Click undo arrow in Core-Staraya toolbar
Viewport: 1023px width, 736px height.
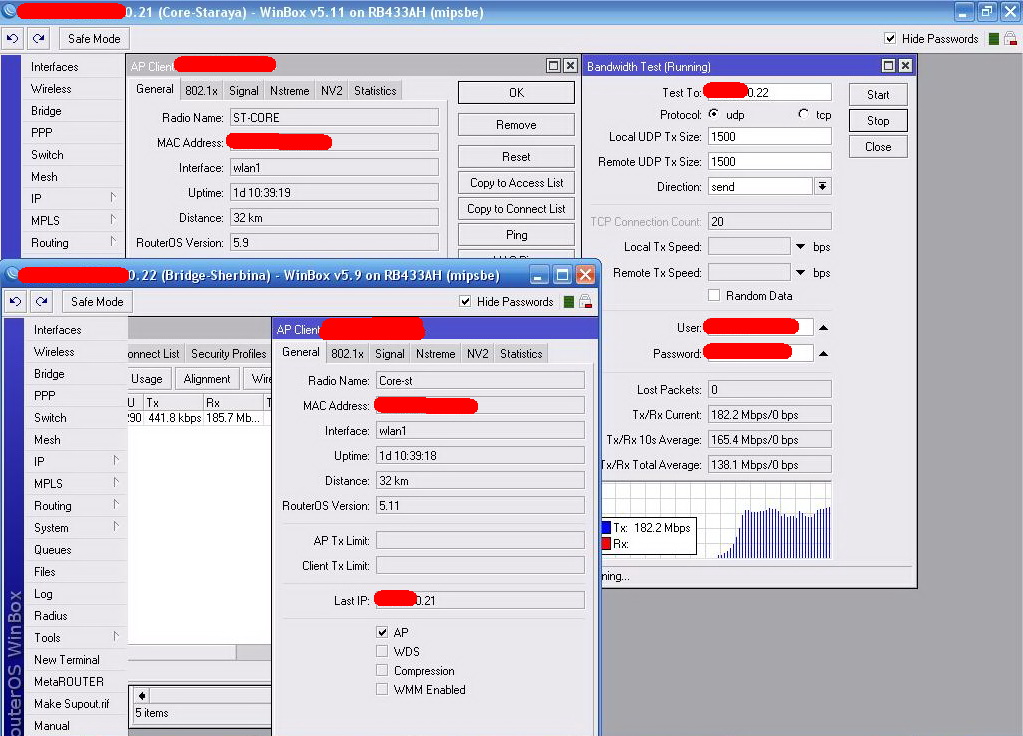(13, 39)
